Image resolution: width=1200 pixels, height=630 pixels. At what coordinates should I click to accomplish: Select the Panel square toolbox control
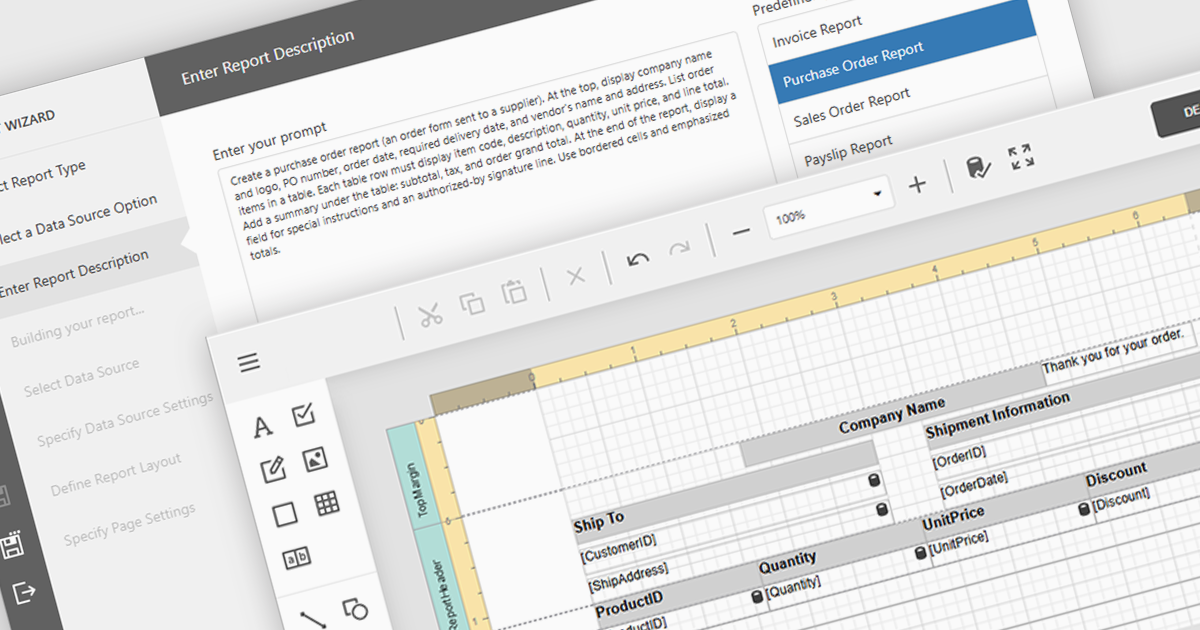coord(285,514)
